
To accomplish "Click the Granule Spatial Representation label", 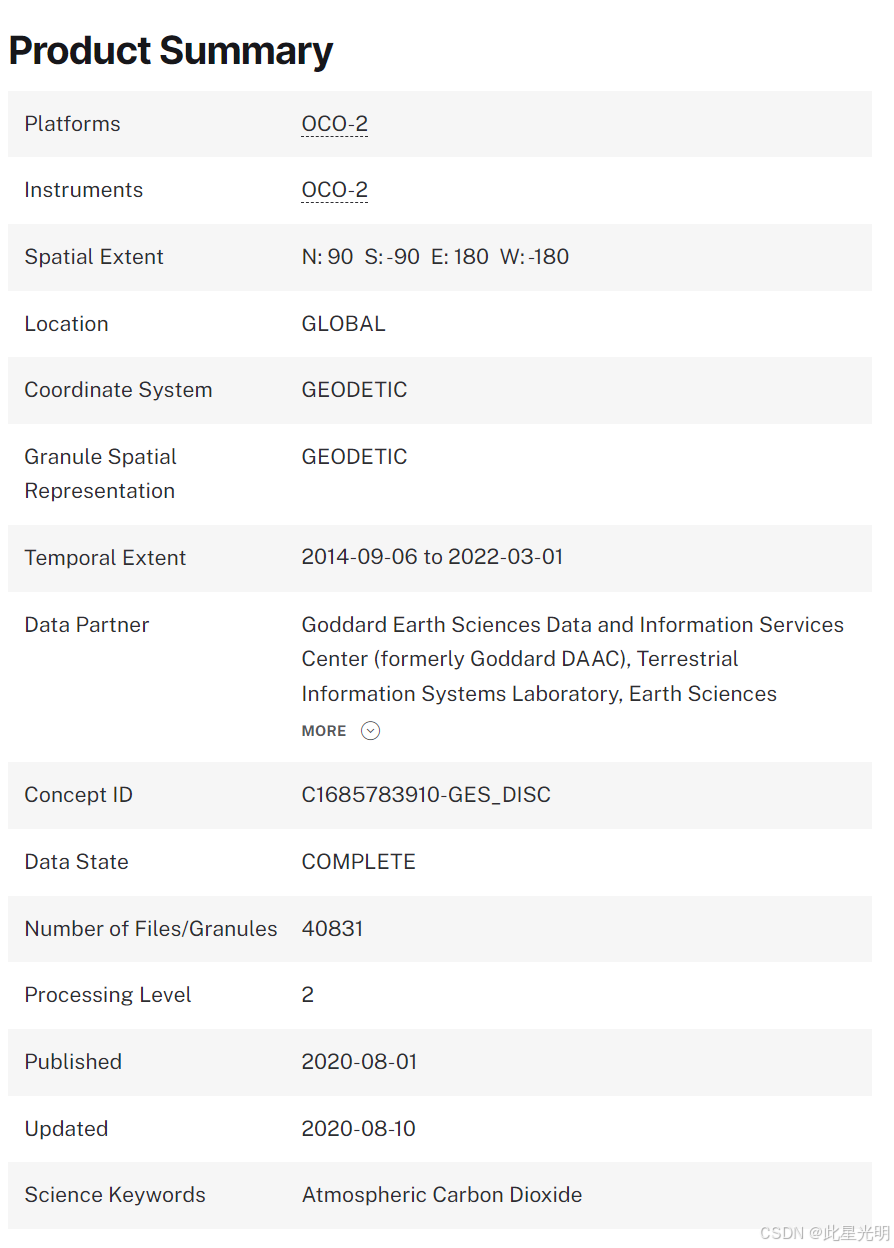I will click(x=100, y=474).
